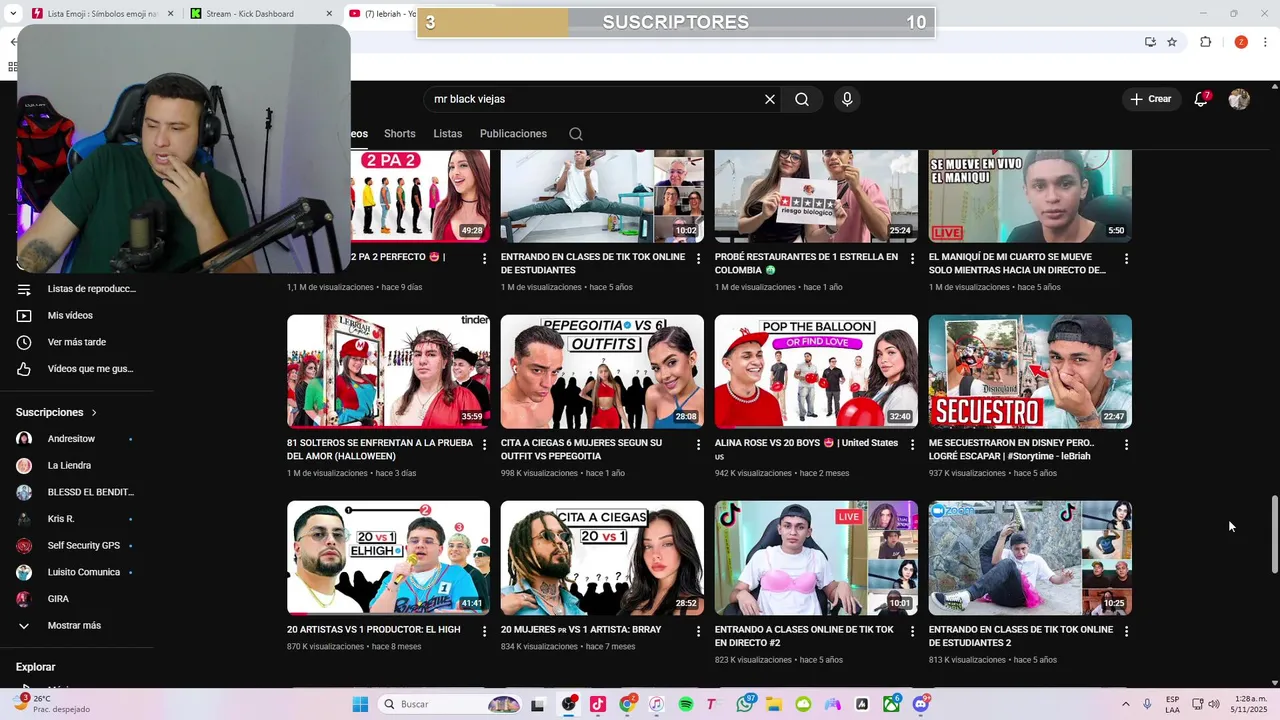Click the page vertical scrollbar thumb
Image resolution: width=1280 pixels, height=720 pixels.
(x=1274, y=535)
